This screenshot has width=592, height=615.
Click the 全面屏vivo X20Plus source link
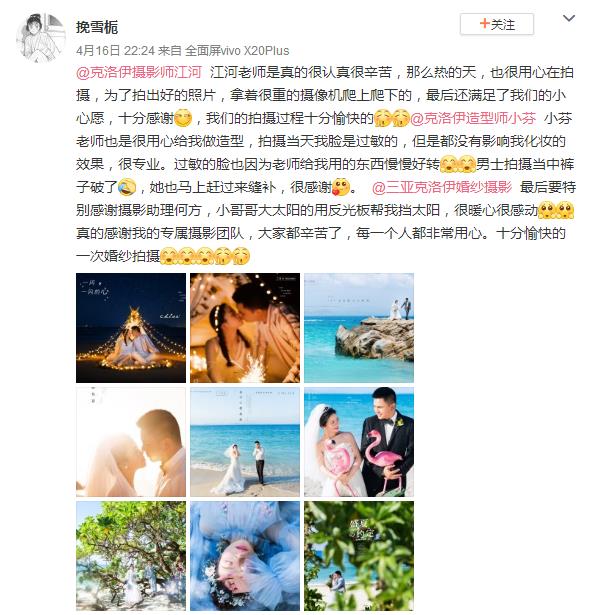pyautogui.click(x=237, y=51)
